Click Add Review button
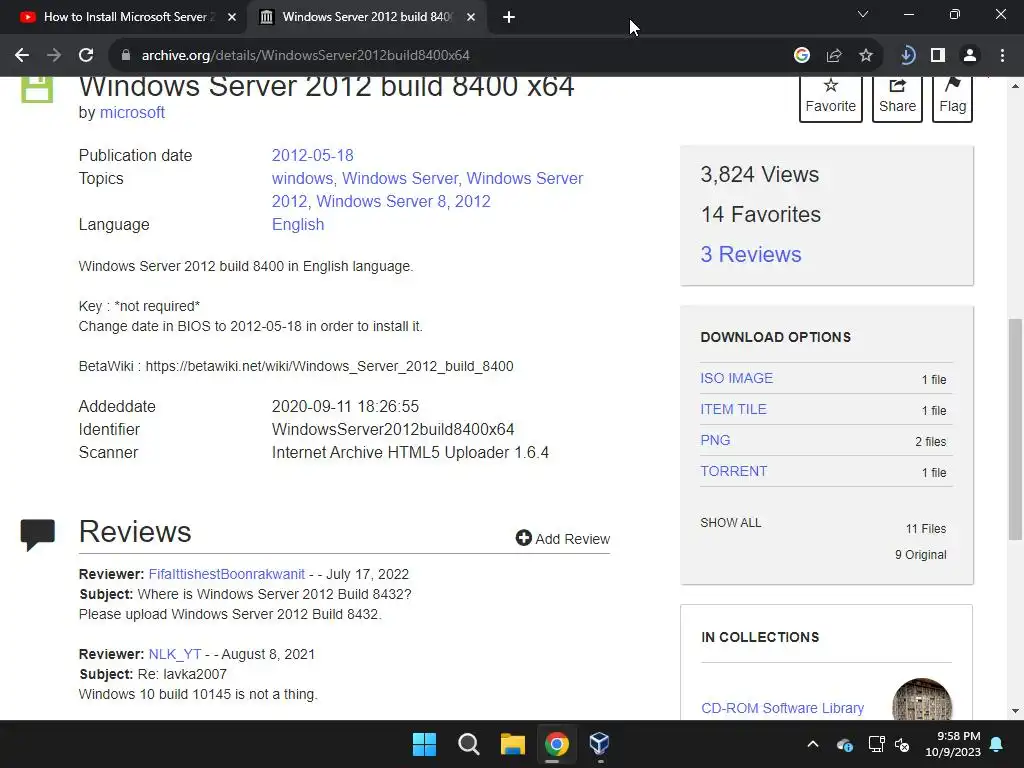 point(562,538)
